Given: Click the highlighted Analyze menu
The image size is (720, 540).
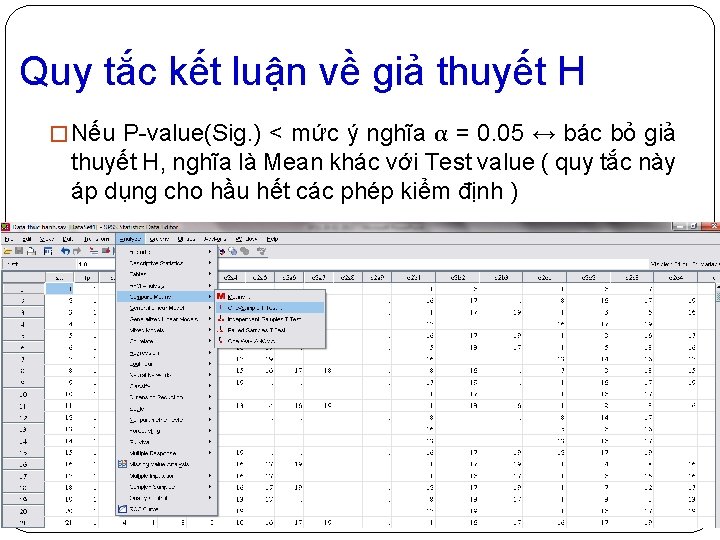Looking at the screenshot, I should (x=130, y=239).
